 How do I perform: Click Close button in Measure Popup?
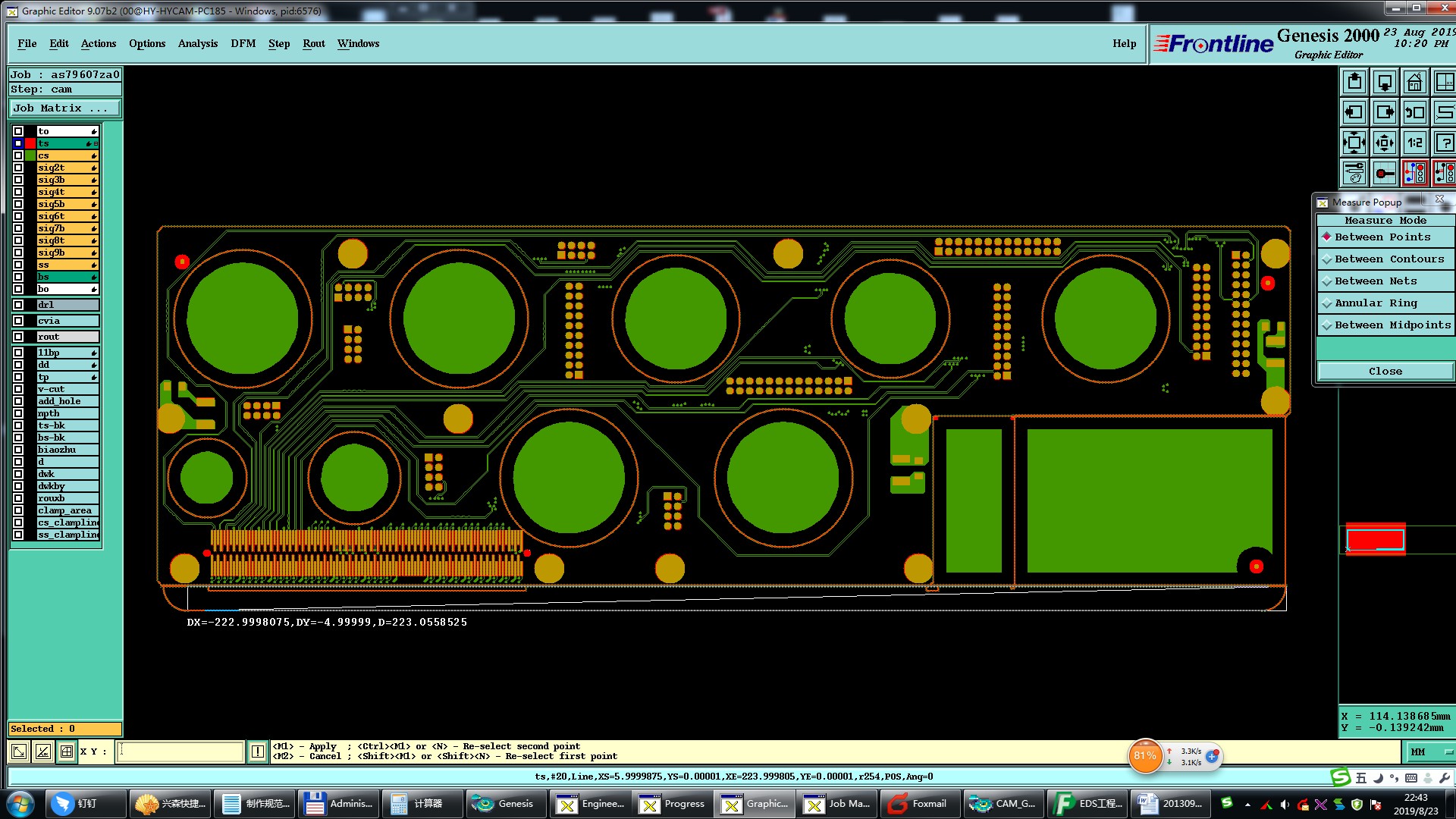(x=1385, y=371)
